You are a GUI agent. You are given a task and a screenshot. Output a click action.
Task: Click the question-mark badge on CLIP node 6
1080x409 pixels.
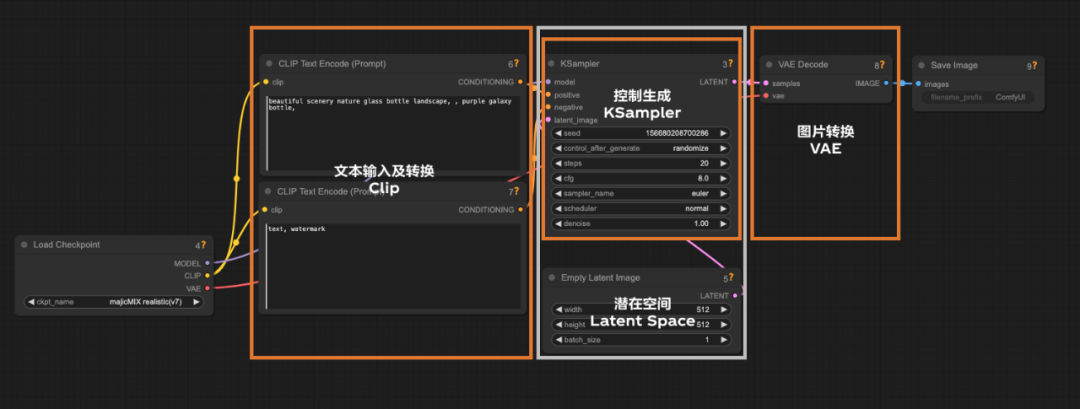(x=516, y=63)
